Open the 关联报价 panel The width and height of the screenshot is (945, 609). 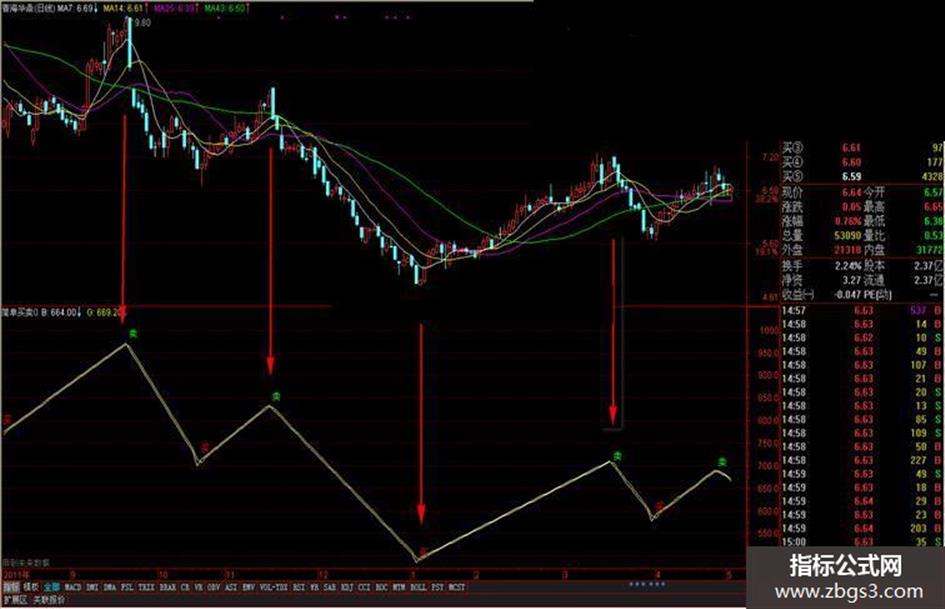49,600
